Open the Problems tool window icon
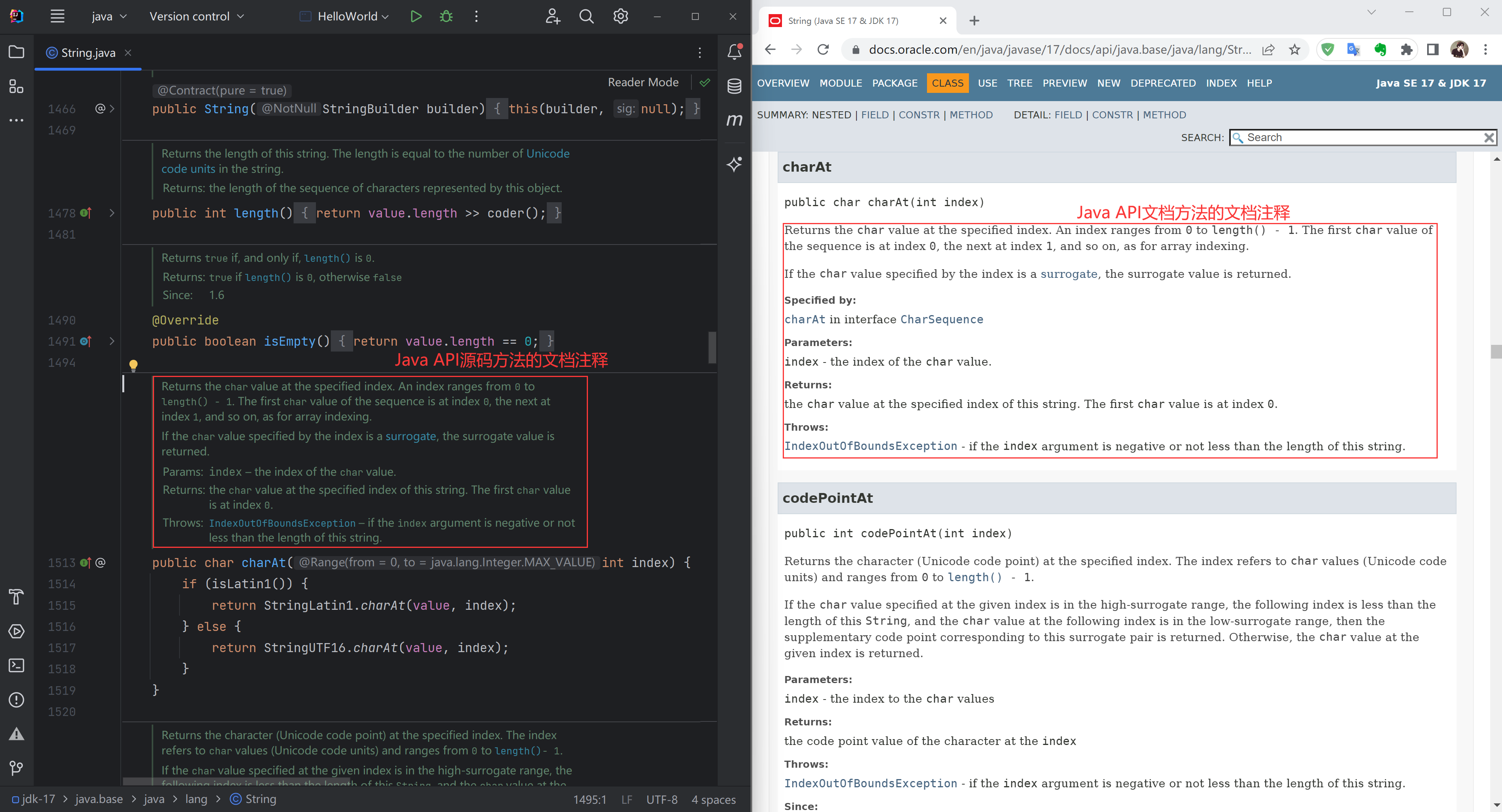This screenshot has width=1502, height=812. coord(16,700)
